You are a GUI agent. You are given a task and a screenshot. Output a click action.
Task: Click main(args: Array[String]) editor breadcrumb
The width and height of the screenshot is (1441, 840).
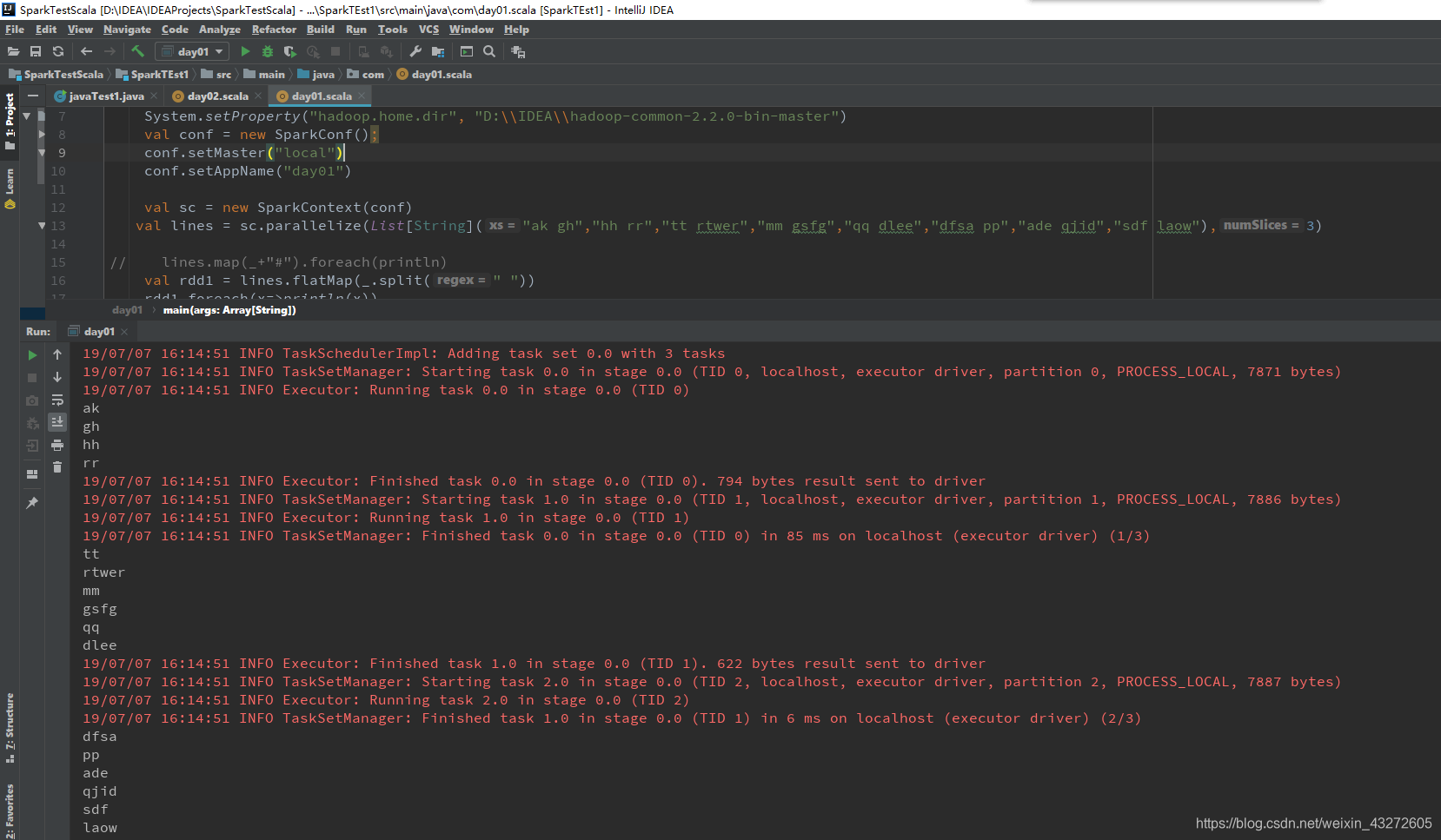coord(229,310)
